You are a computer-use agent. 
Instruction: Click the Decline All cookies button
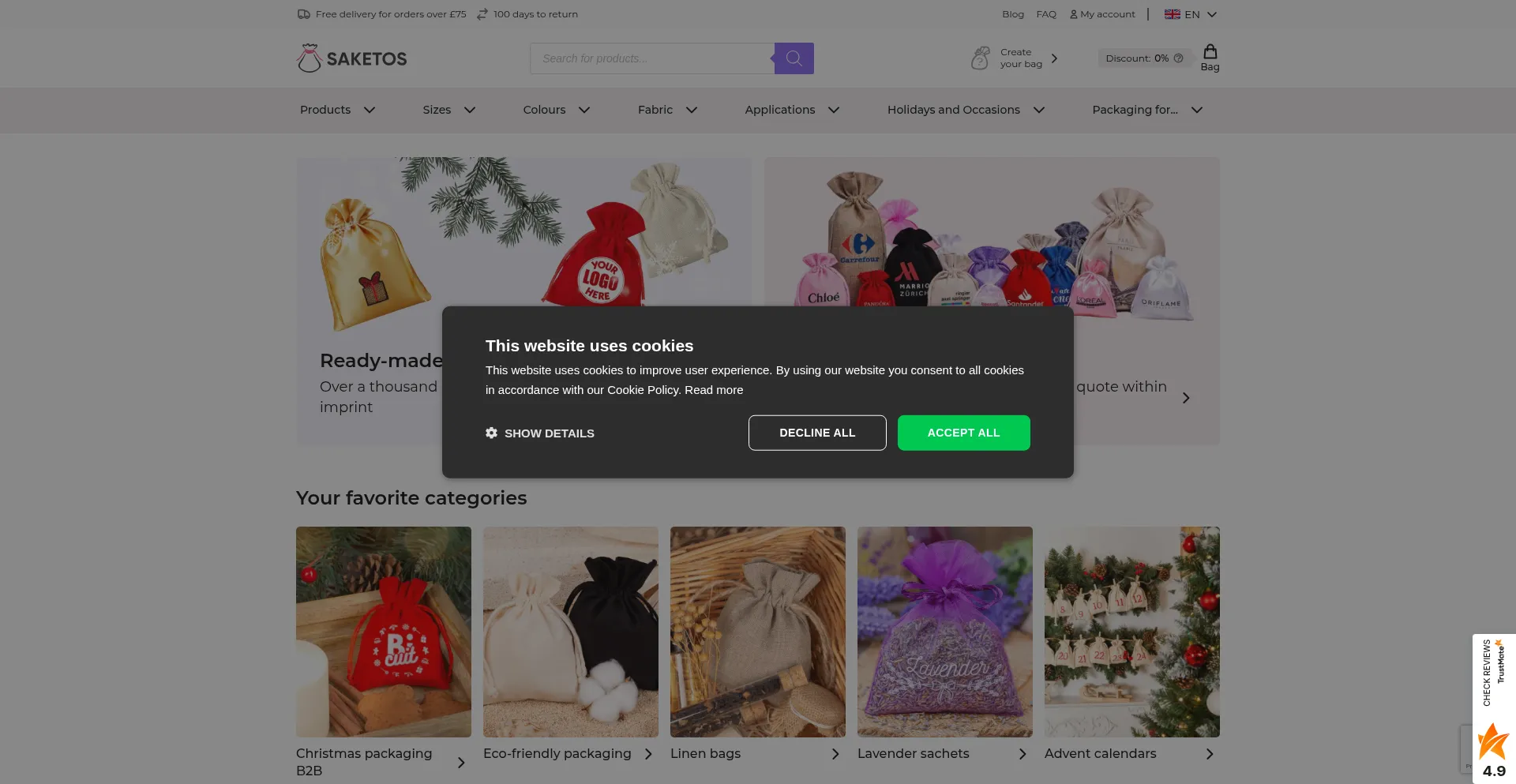(x=817, y=433)
